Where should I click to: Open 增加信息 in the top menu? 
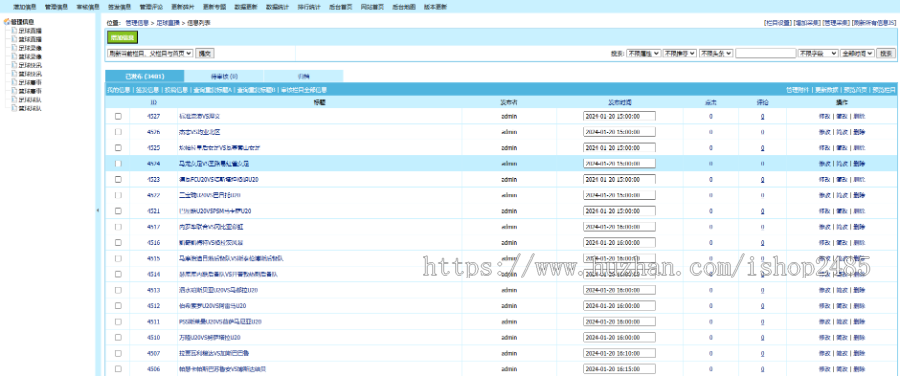[24, 7]
